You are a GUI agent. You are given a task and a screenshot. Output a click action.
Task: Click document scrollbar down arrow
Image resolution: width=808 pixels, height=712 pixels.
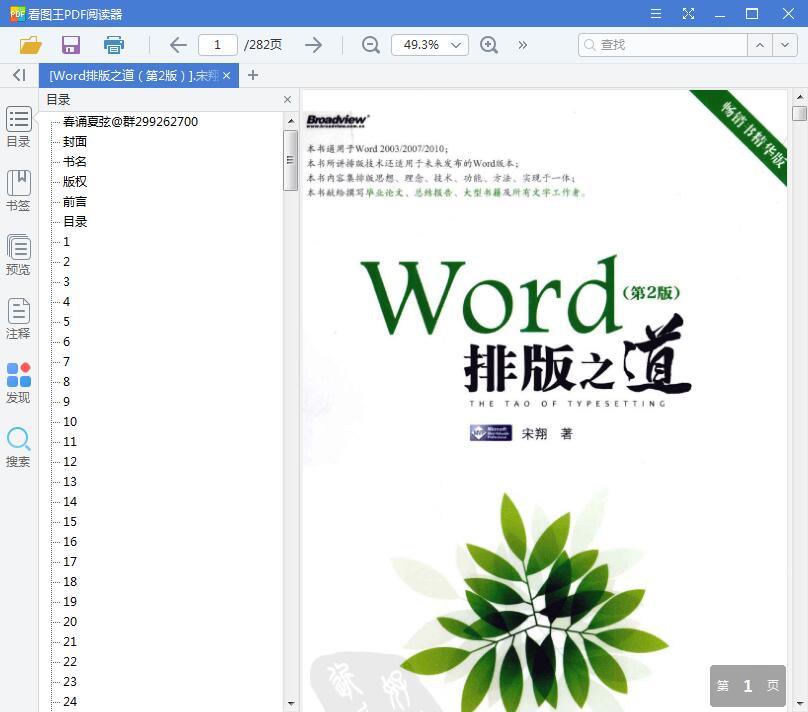[799, 703]
